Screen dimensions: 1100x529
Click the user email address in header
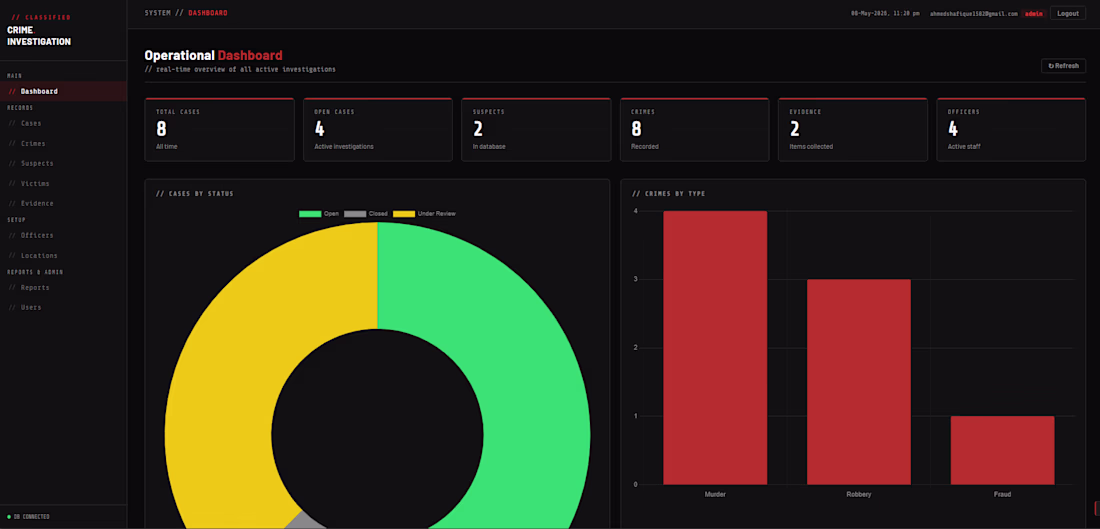(x=974, y=13)
